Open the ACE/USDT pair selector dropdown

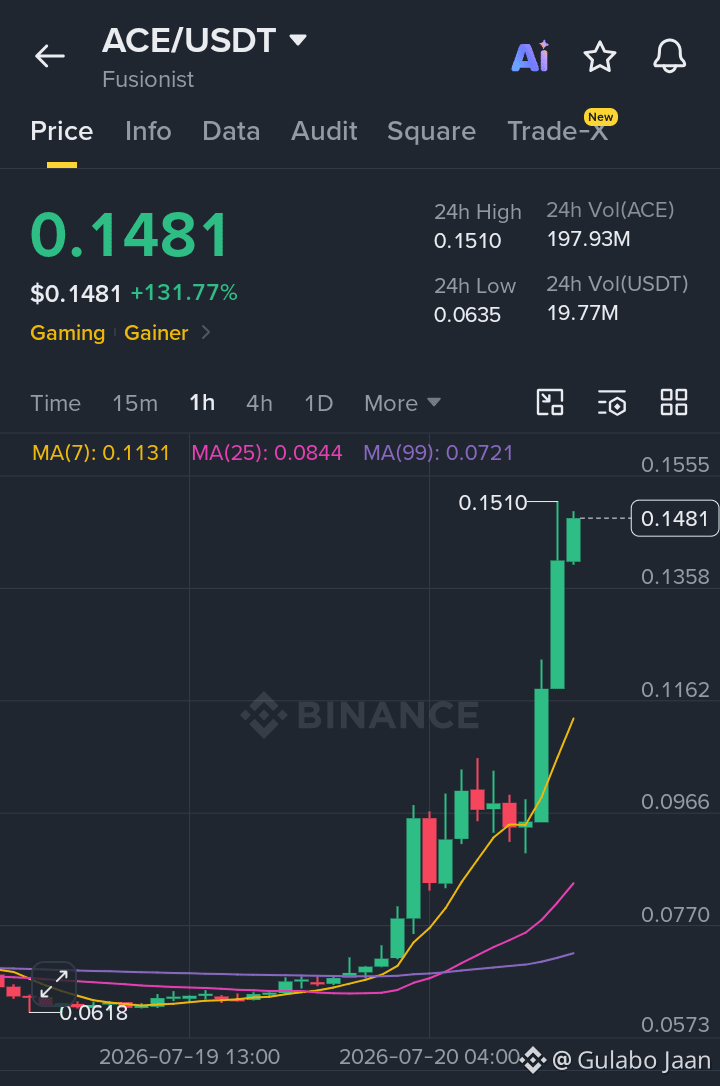click(x=298, y=40)
